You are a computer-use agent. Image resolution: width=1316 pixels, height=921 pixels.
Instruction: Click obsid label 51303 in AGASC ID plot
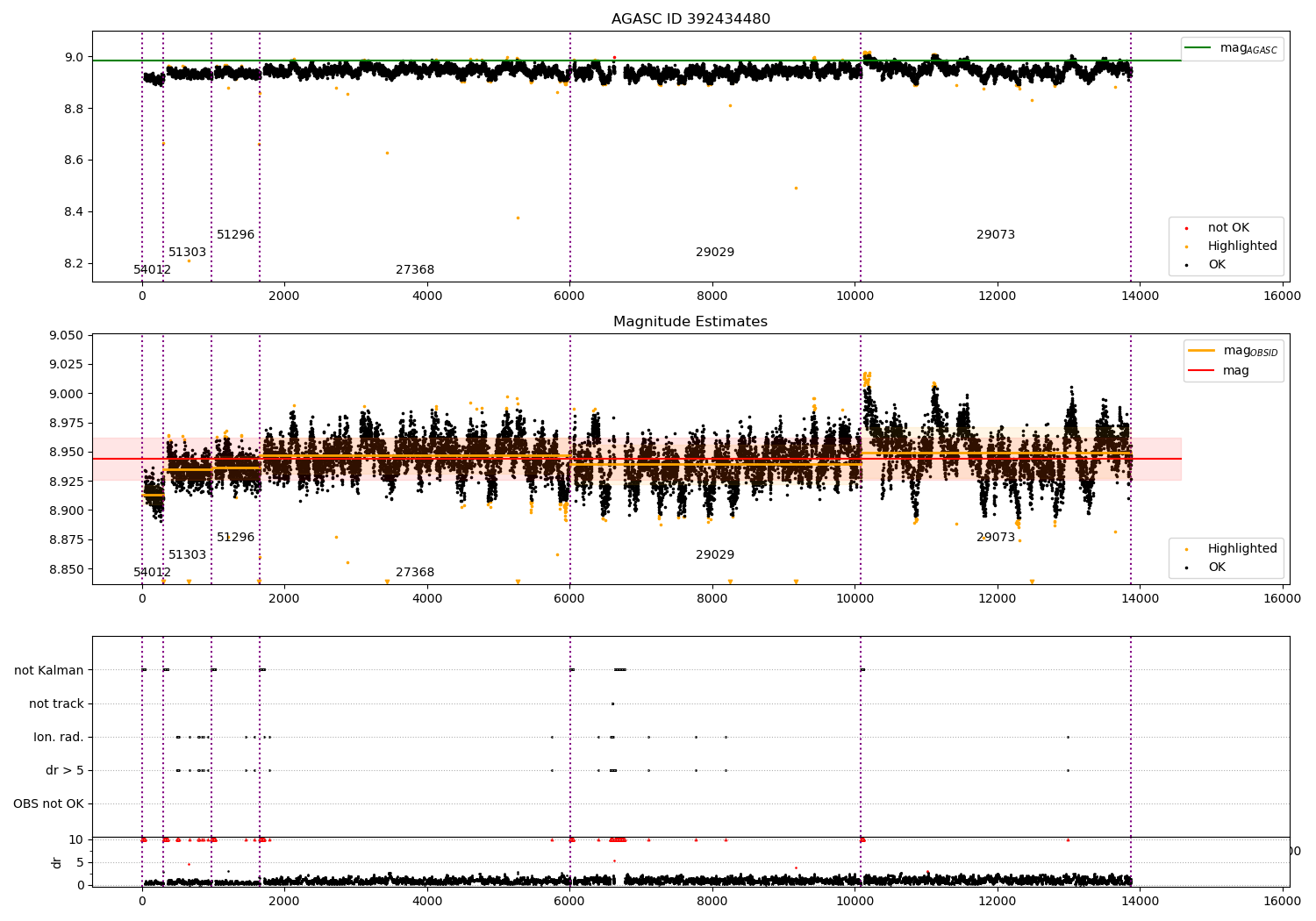(188, 253)
